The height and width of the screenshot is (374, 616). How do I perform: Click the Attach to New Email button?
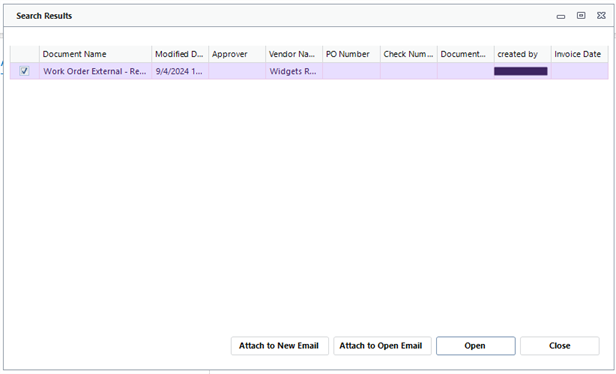[x=279, y=346]
